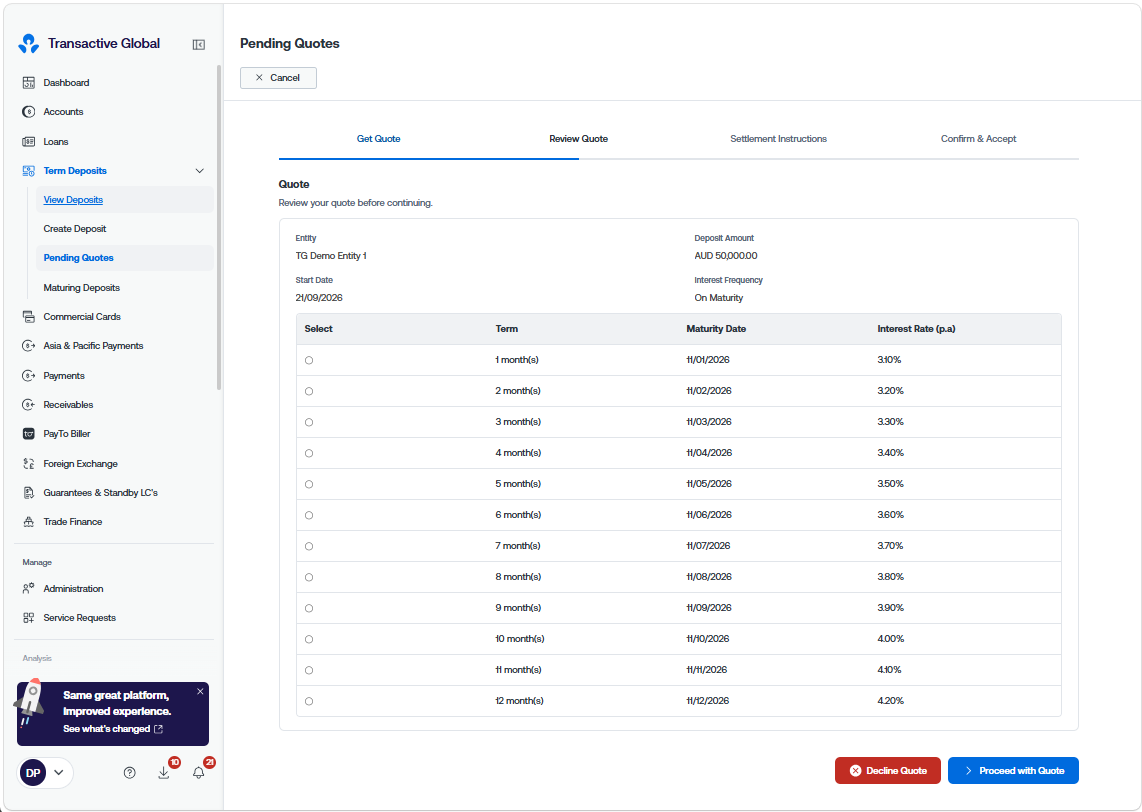Click the Administration icon
The width and height of the screenshot is (1142, 812).
point(28,588)
